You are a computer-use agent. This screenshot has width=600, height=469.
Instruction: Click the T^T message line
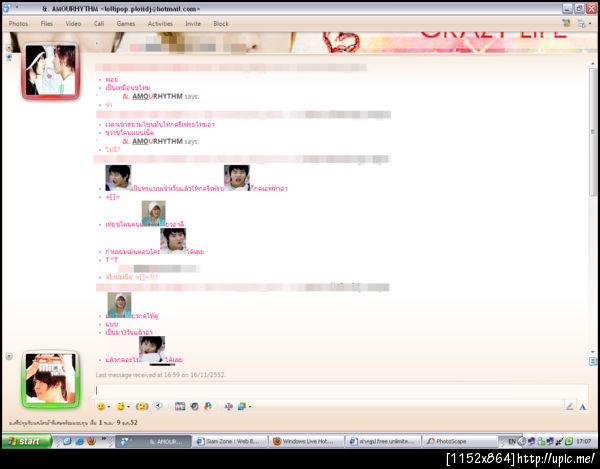pos(111,260)
